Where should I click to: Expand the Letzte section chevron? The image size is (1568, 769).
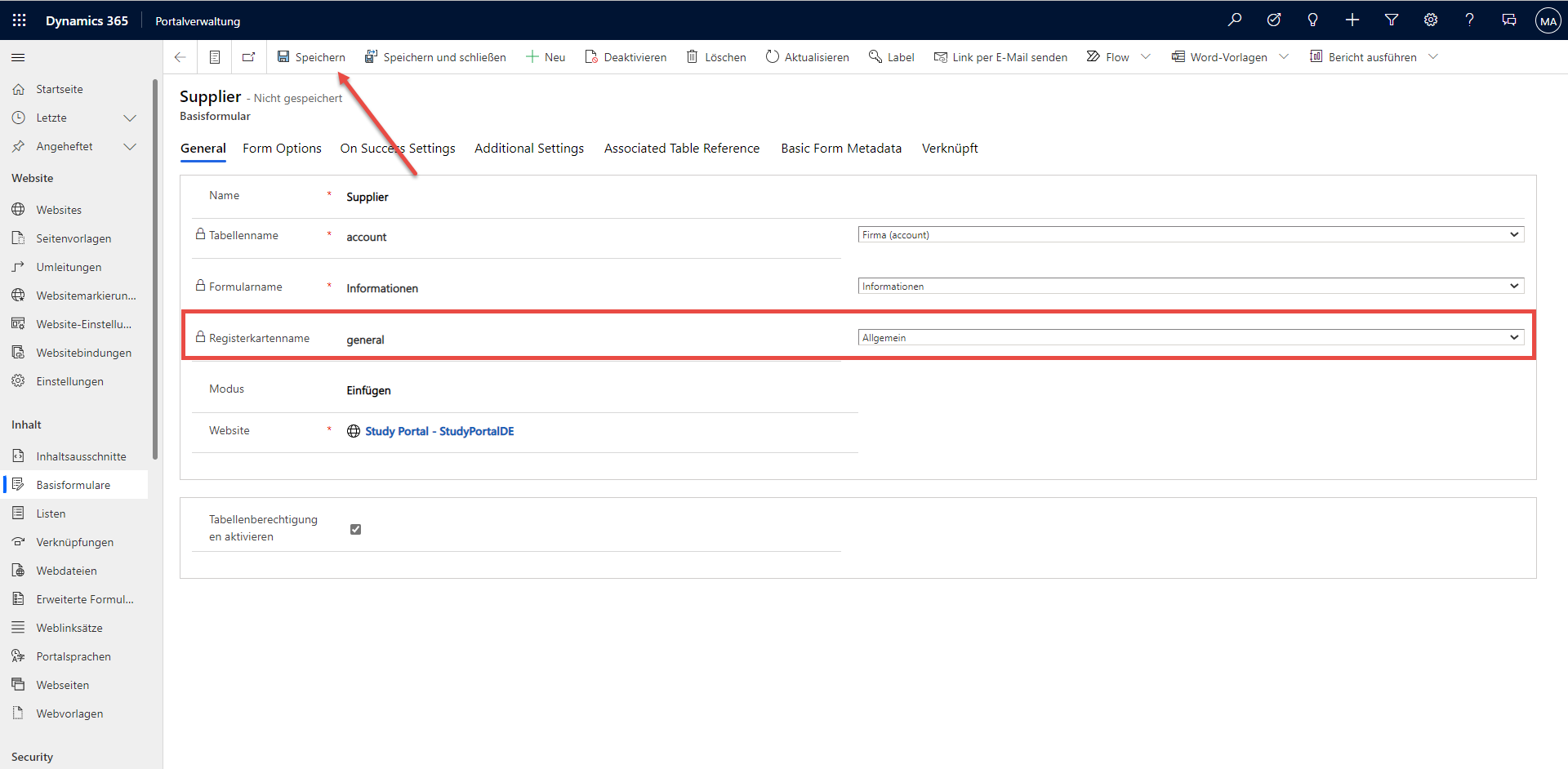tap(130, 118)
